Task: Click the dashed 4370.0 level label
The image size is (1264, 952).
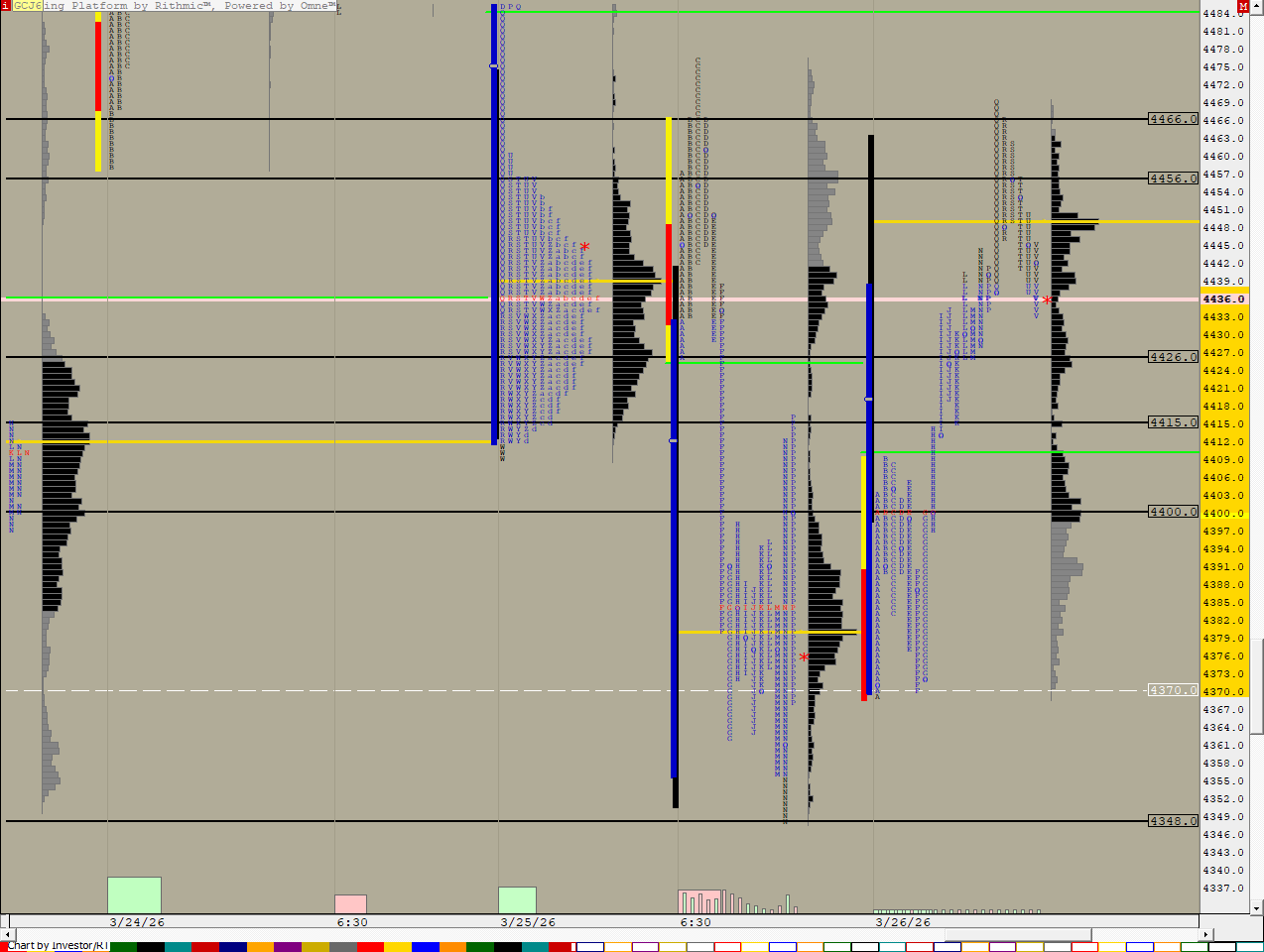Action: click(x=1173, y=690)
